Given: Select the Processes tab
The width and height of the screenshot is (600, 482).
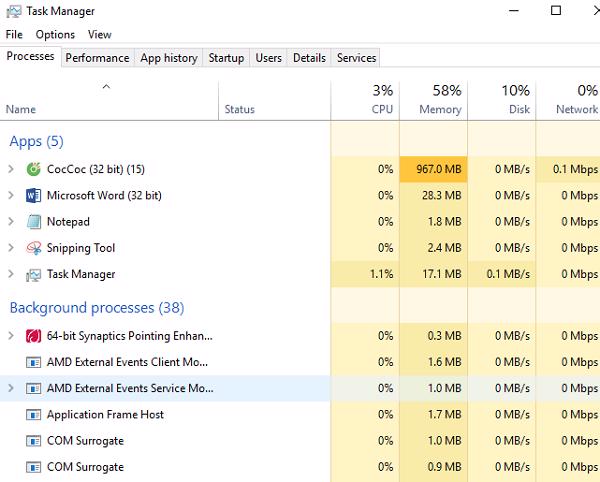Looking at the screenshot, I should pos(30,56).
